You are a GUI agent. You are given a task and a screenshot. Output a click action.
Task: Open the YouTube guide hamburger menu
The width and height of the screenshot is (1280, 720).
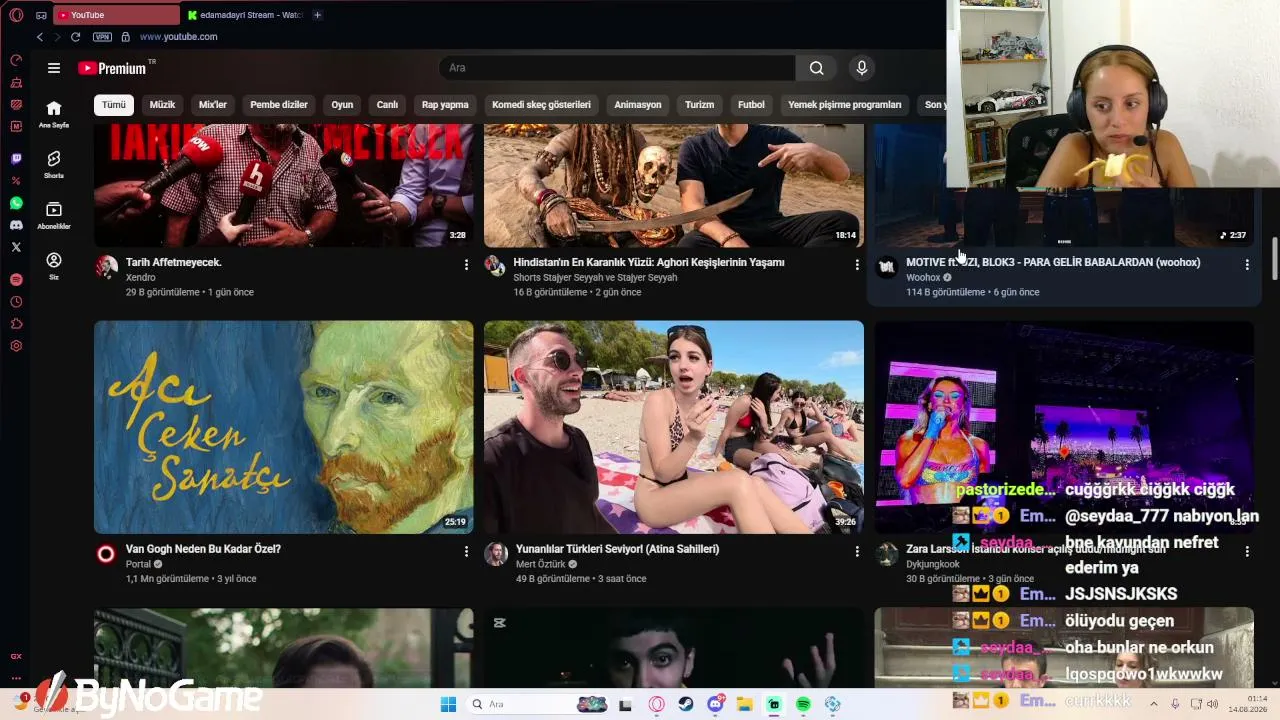pyautogui.click(x=54, y=68)
